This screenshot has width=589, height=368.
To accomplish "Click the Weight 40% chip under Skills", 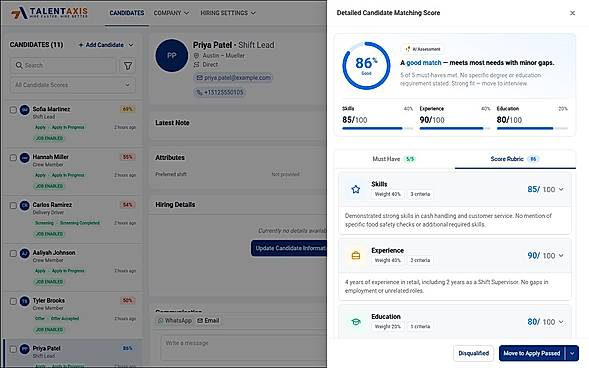I will (388, 194).
